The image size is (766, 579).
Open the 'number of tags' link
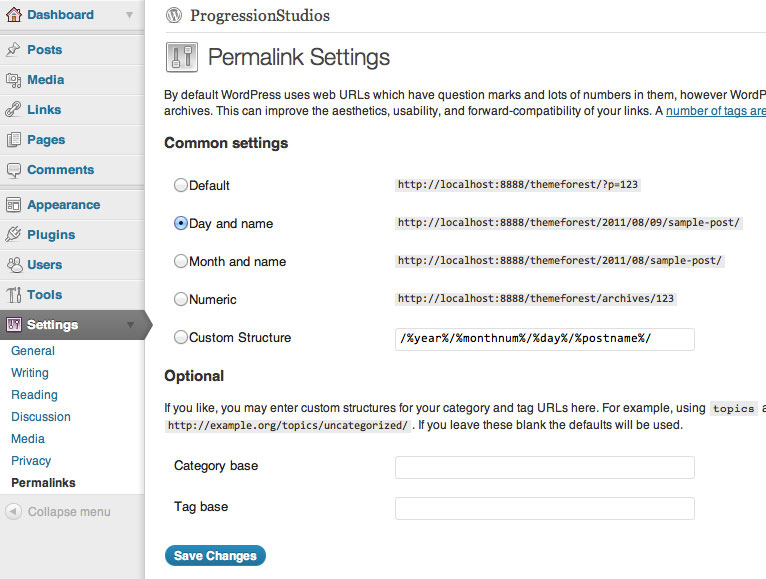click(715, 111)
